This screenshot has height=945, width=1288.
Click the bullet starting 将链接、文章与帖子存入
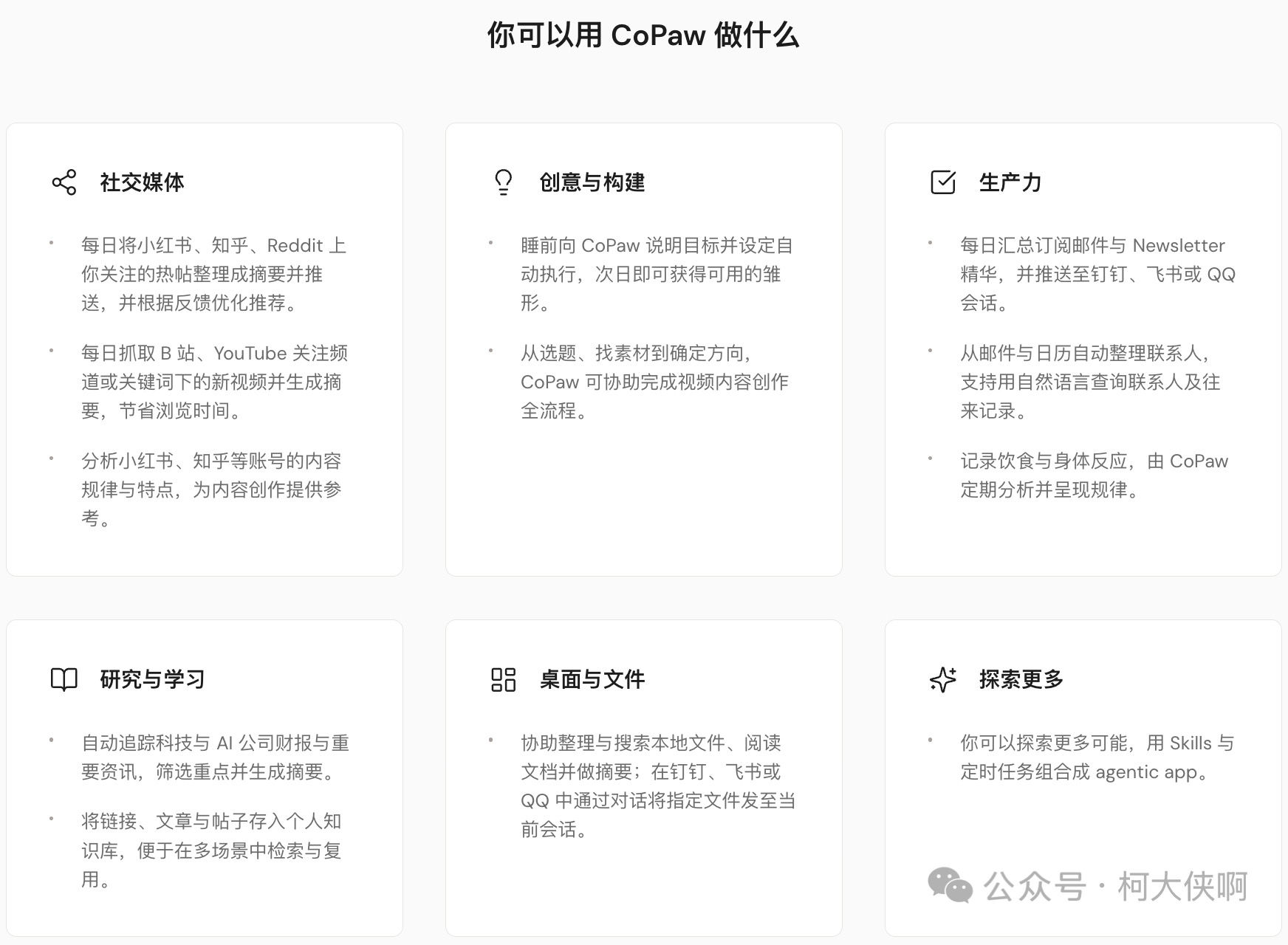click(212, 850)
